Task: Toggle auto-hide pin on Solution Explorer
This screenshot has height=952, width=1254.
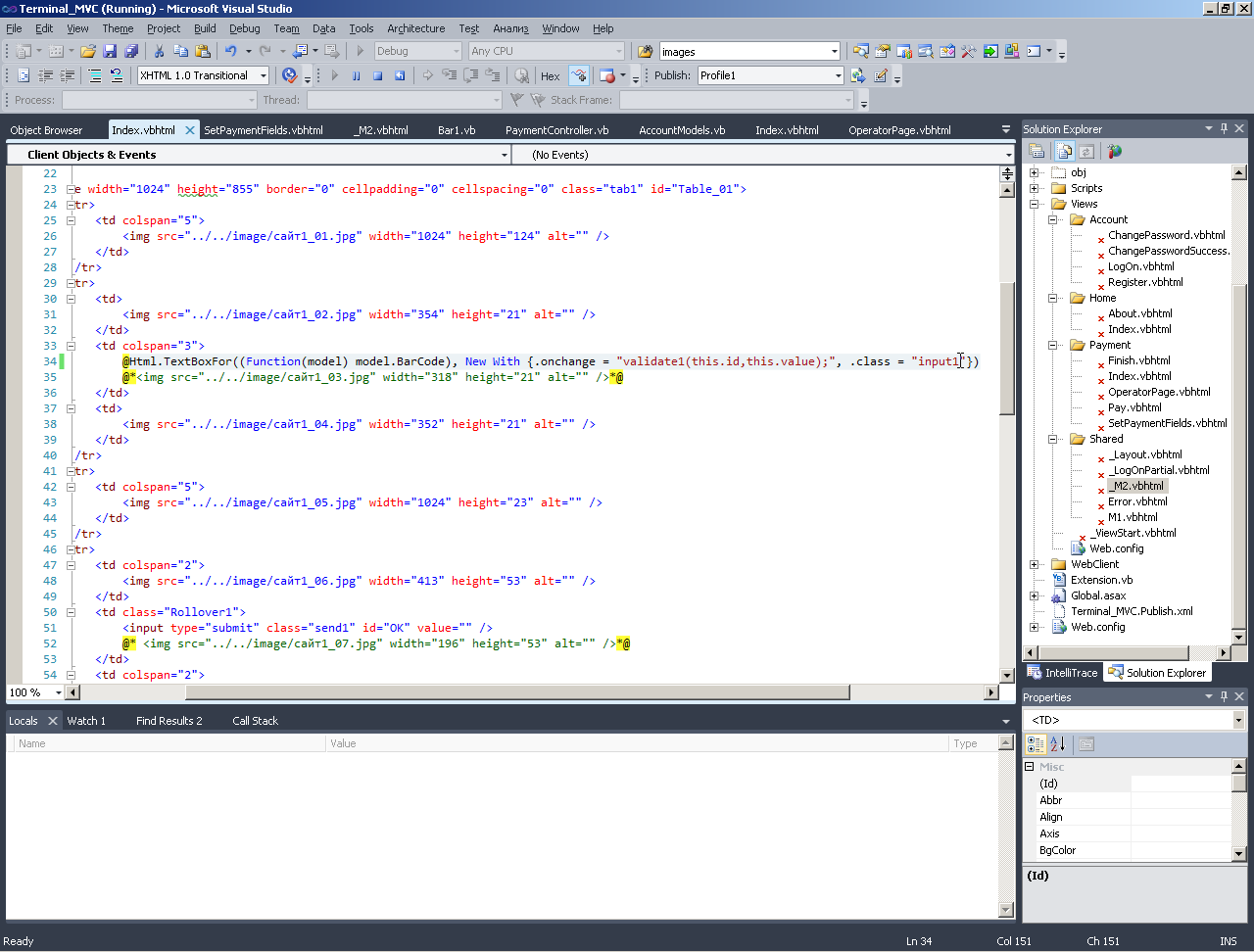Action: [1224, 128]
